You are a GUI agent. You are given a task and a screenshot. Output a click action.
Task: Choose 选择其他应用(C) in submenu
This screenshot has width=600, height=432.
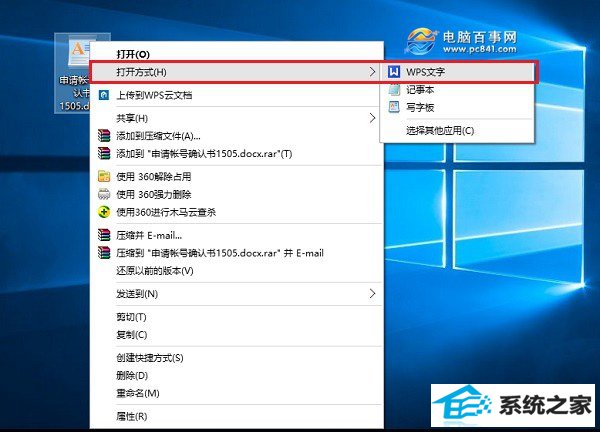pos(457,131)
